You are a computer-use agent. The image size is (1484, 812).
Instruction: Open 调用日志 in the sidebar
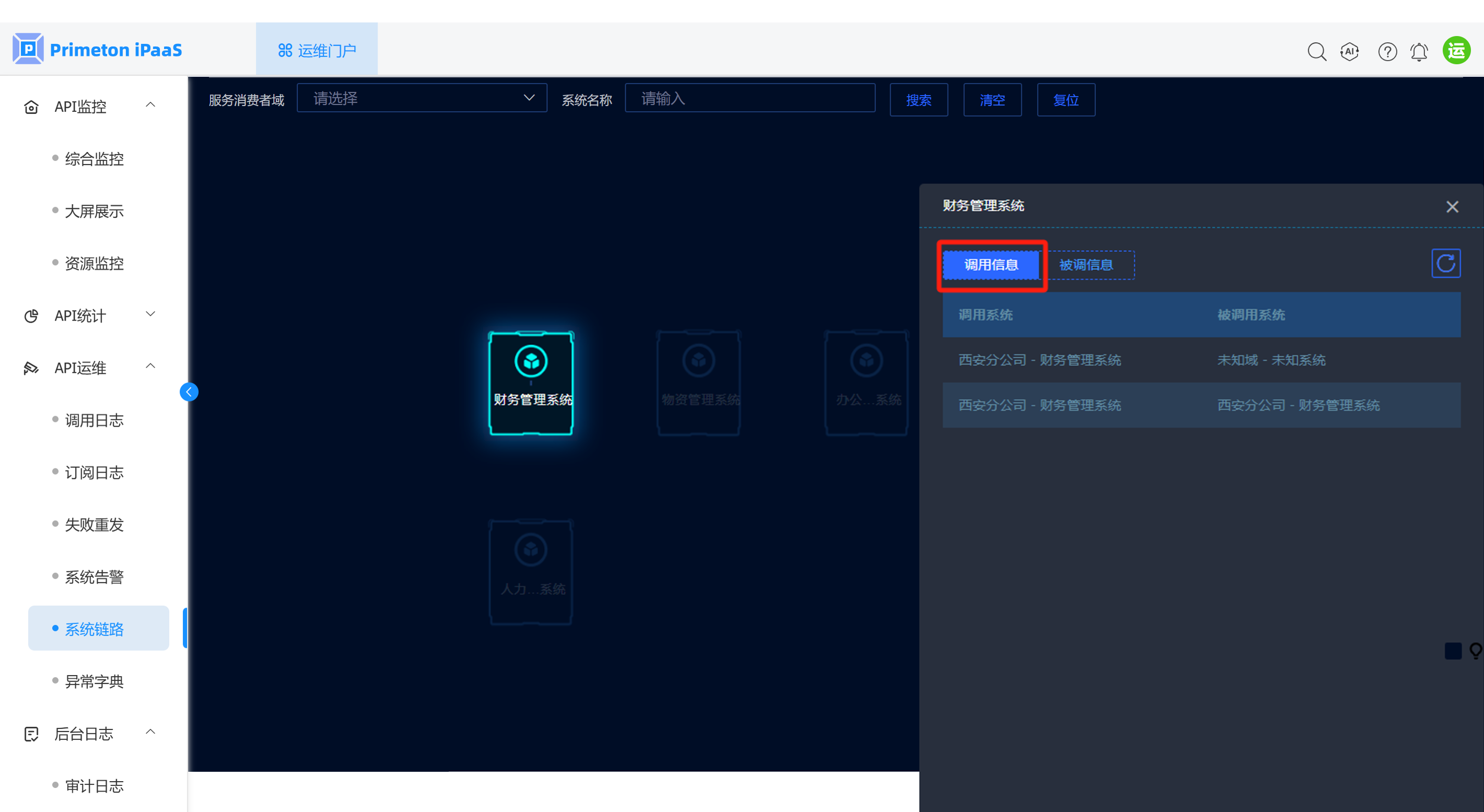point(95,420)
